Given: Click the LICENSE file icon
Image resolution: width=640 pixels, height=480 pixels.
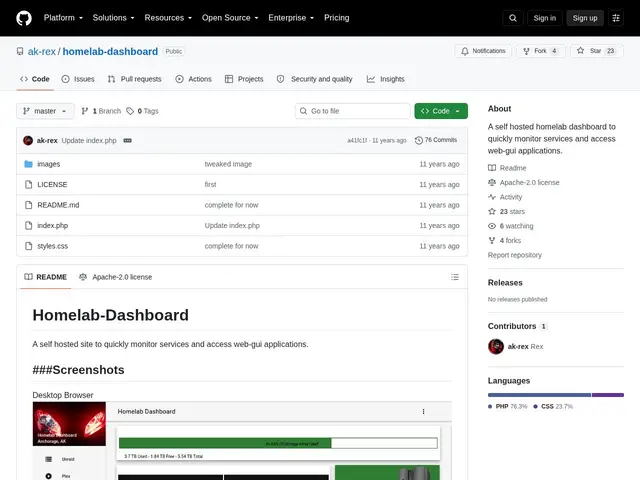Looking at the screenshot, I should tap(28, 184).
